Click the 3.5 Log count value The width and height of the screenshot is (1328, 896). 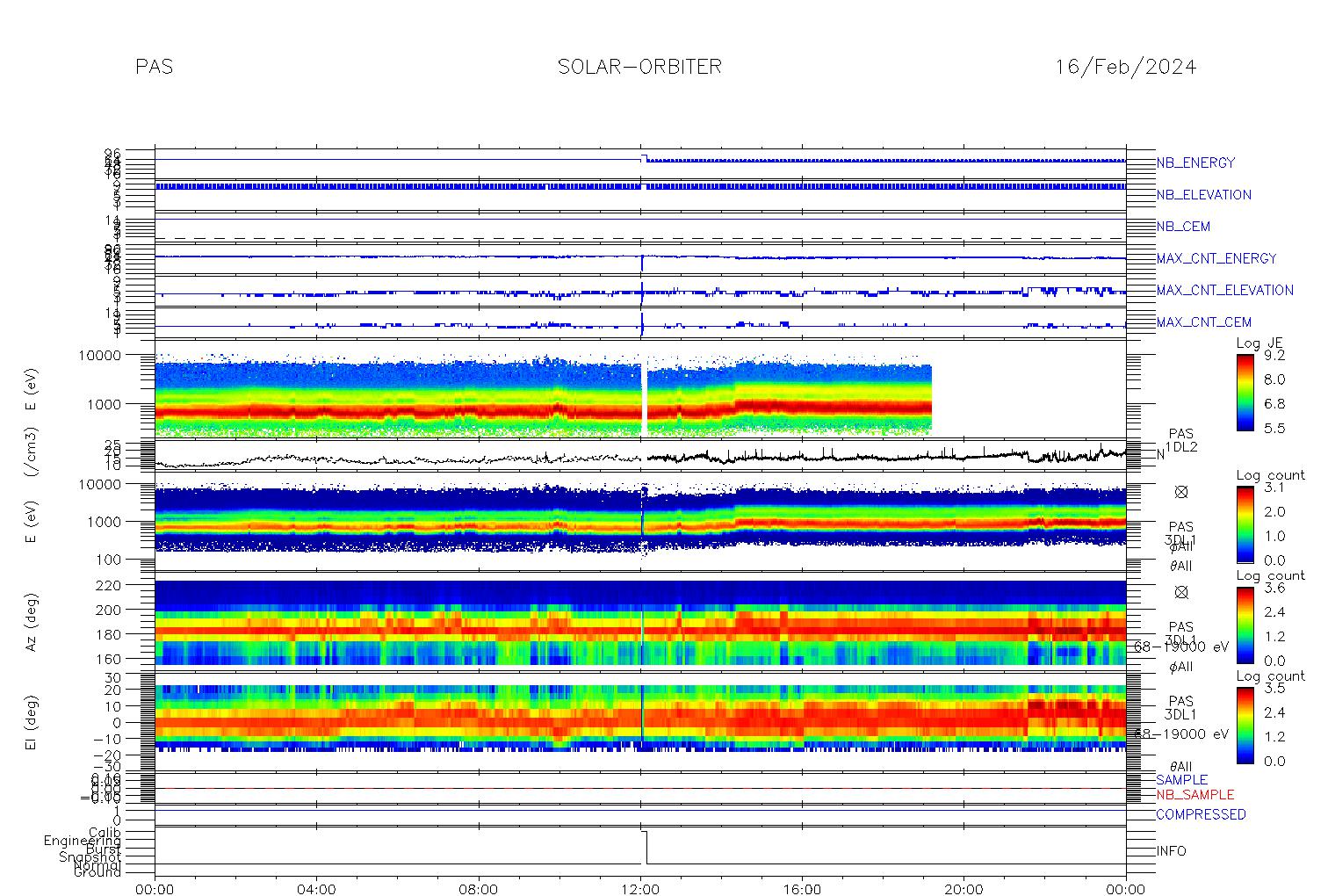point(1274,688)
